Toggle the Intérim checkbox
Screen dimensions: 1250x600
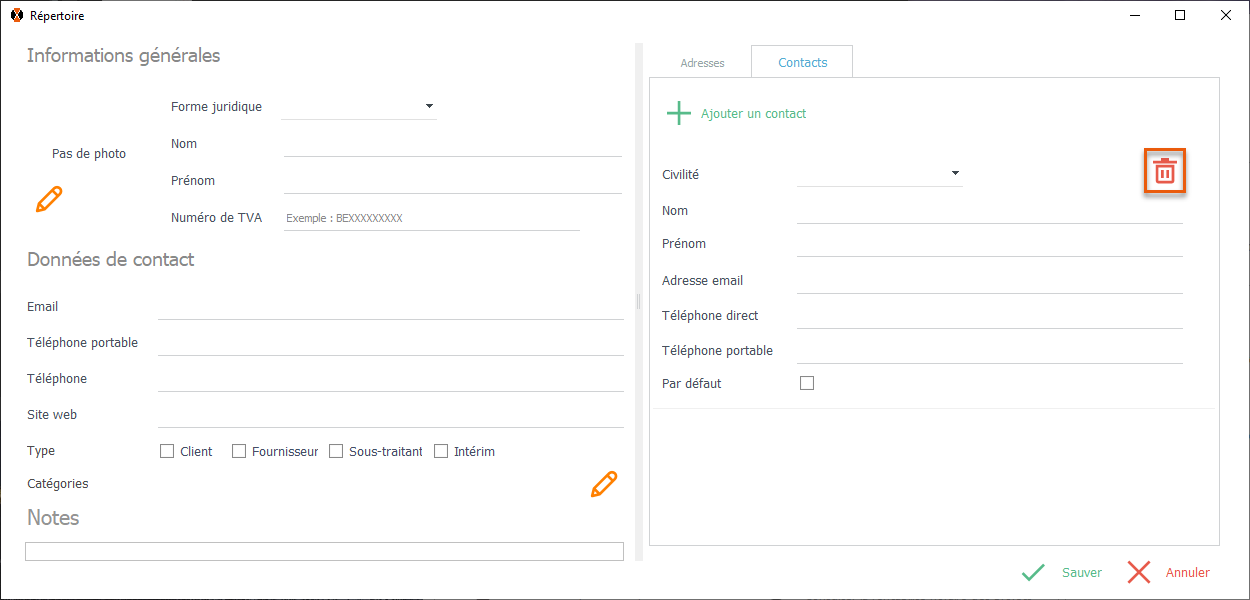click(441, 451)
